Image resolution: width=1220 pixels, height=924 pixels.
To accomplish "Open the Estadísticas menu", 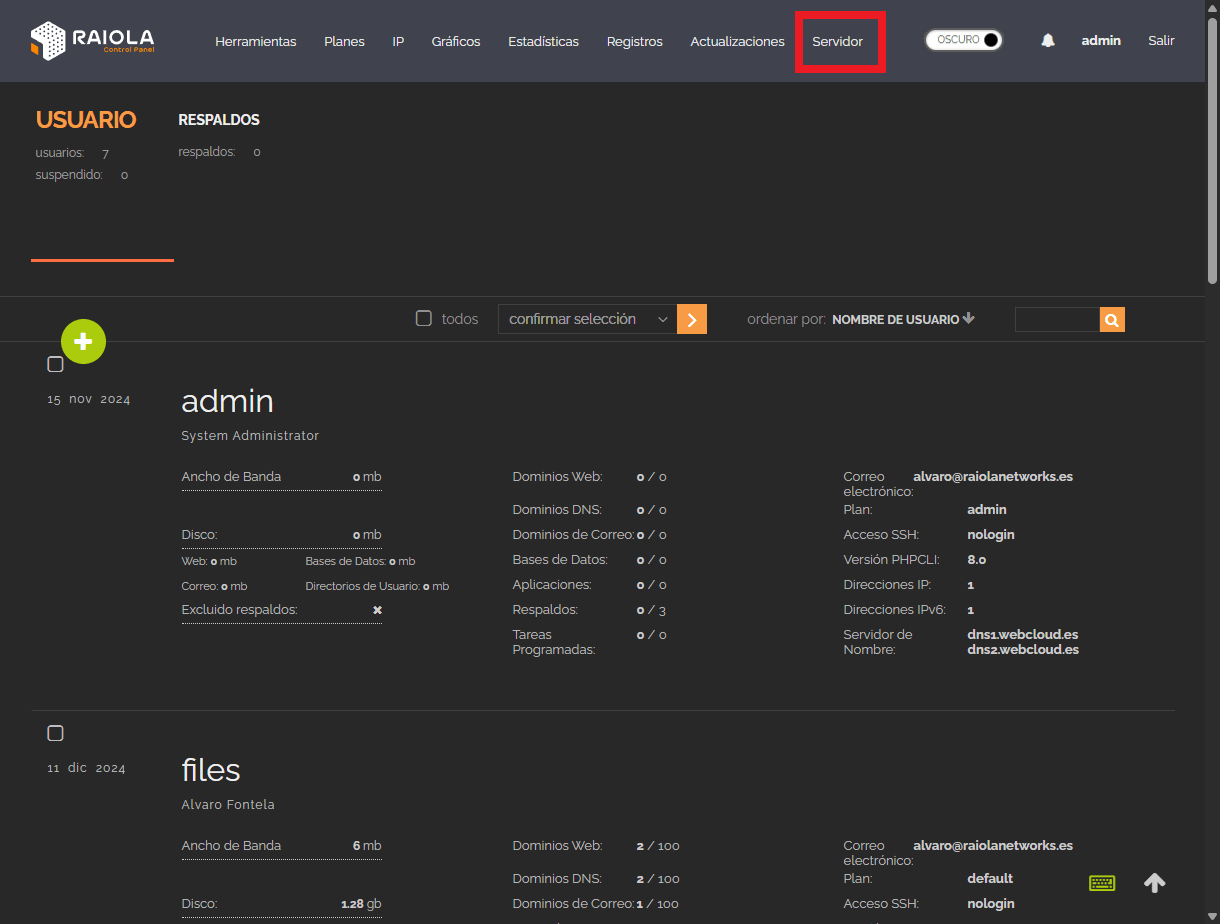I will (x=543, y=41).
